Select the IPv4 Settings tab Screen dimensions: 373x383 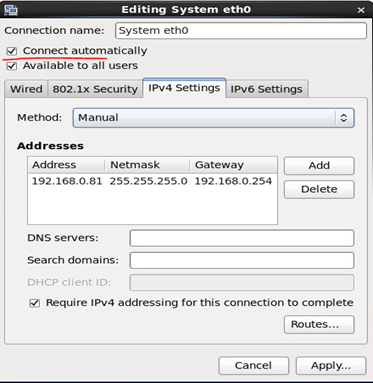tap(184, 88)
